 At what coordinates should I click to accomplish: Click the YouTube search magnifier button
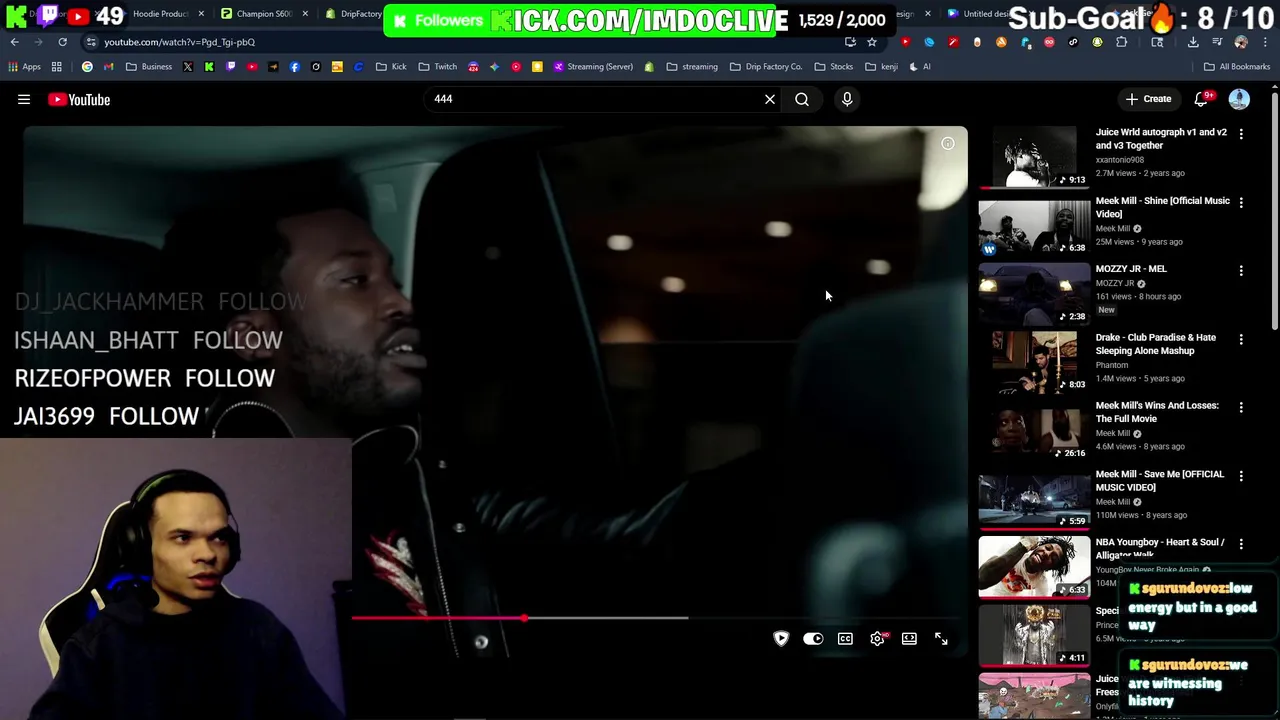(x=802, y=99)
